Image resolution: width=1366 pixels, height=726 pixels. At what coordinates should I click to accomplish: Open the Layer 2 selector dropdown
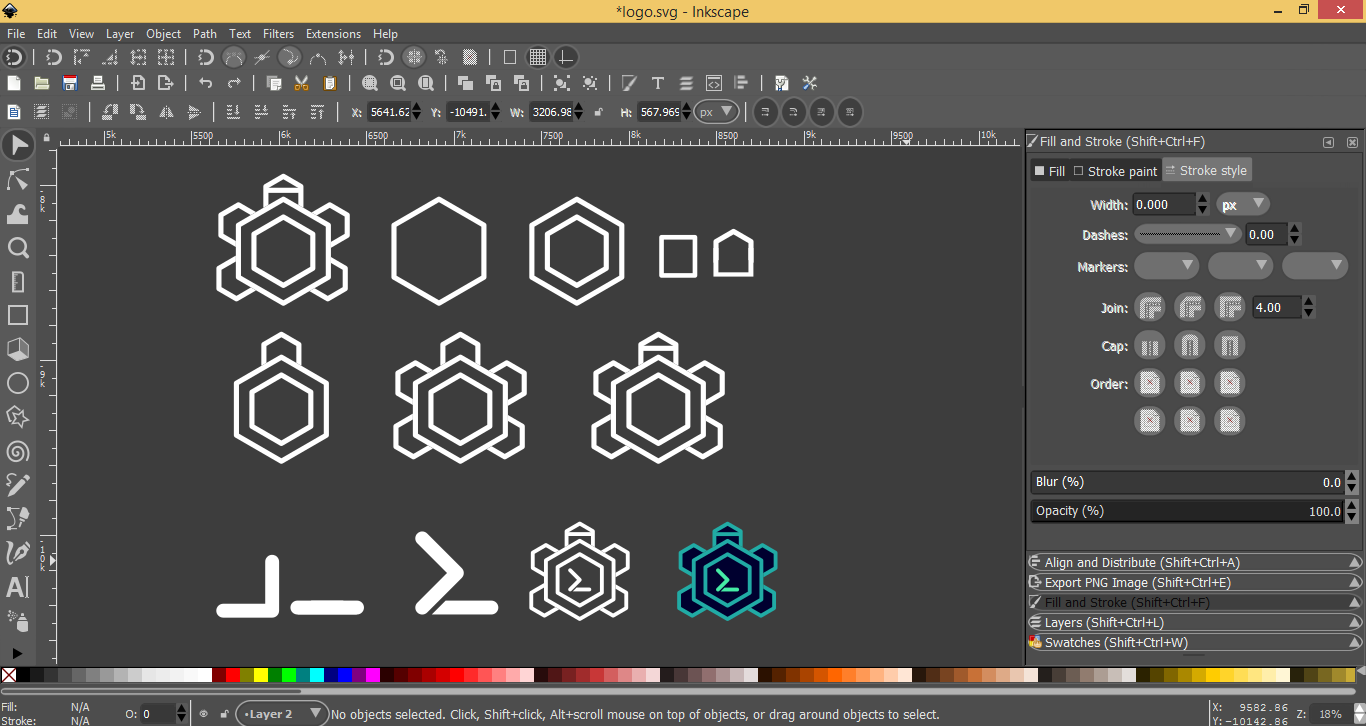click(283, 714)
